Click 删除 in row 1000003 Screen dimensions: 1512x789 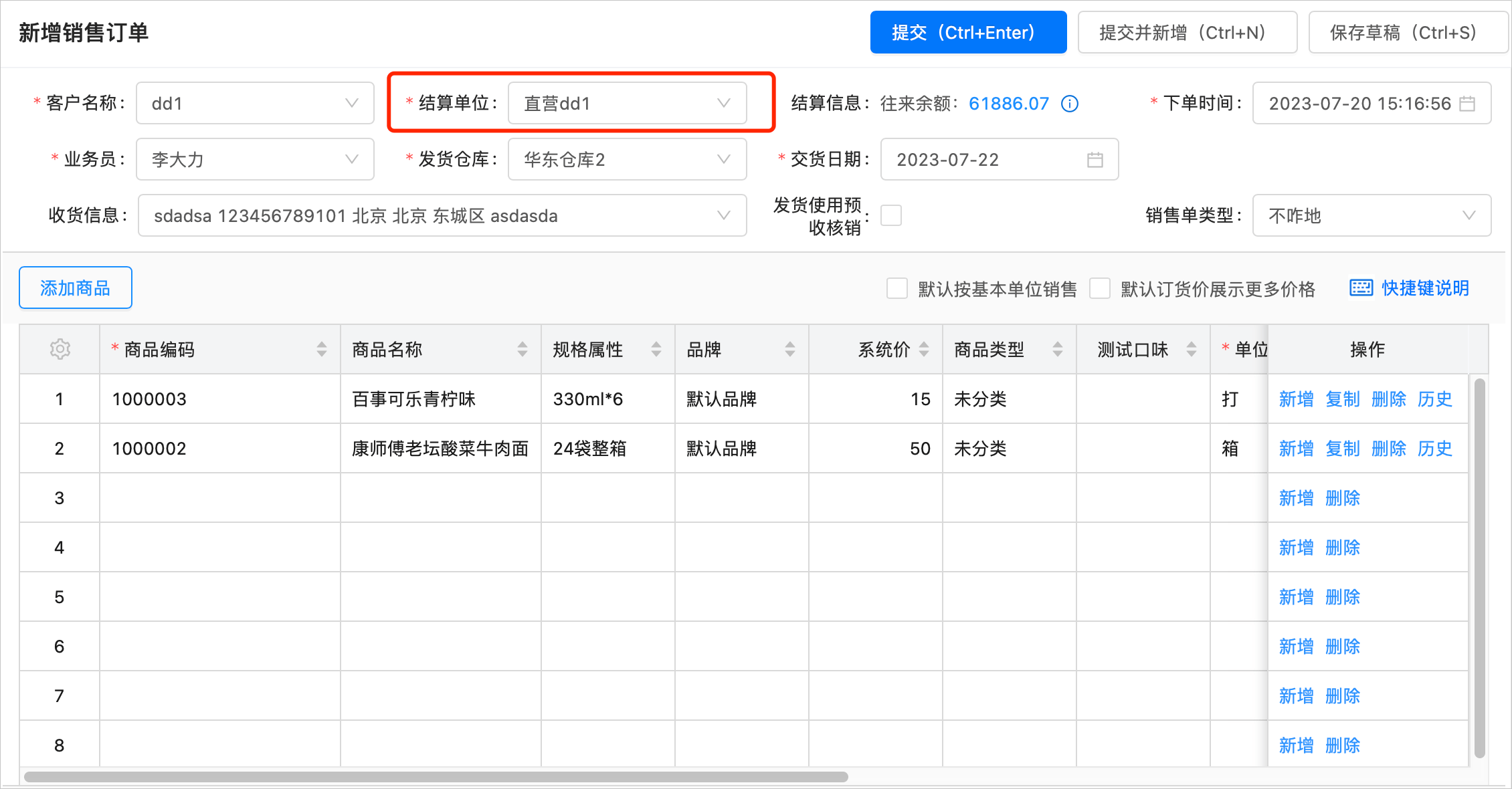coord(1389,399)
